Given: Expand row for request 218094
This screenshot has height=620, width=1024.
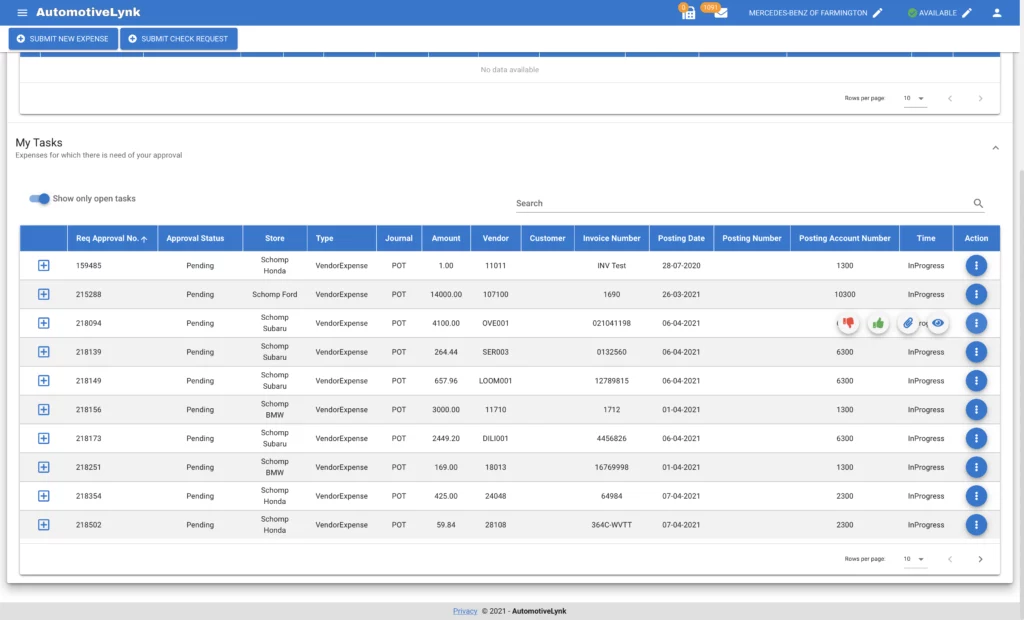Looking at the screenshot, I should pyautogui.click(x=44, y=323).
